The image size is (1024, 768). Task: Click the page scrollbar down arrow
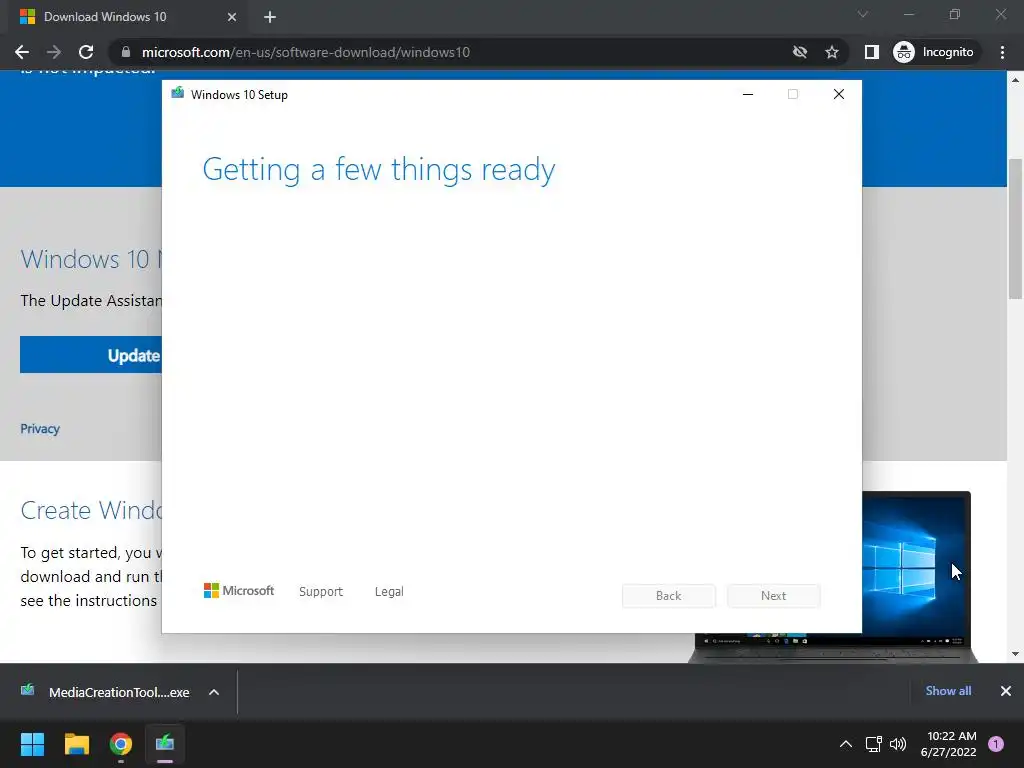point(1015,654)
